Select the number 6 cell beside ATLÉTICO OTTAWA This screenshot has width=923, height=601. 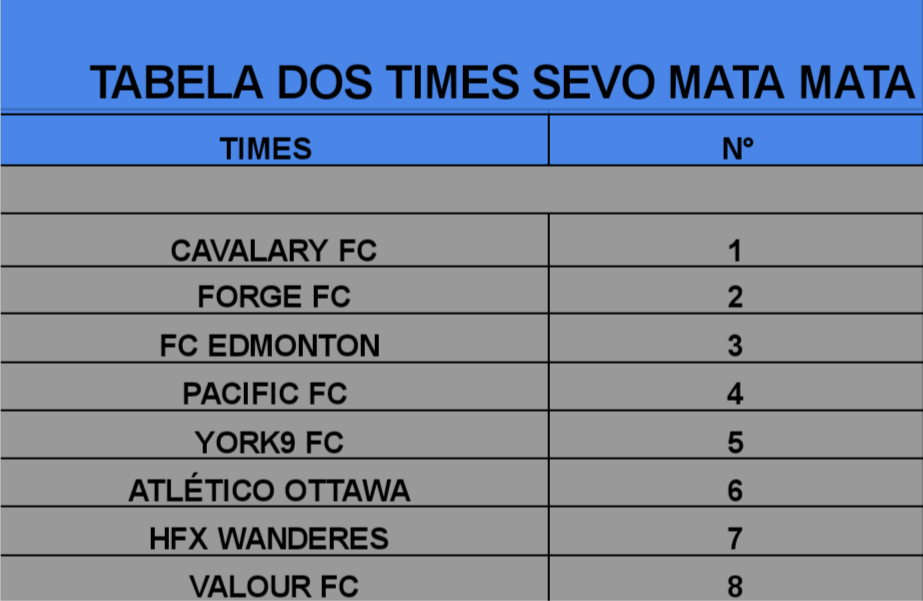pyautogui.click(x=735, y=491)
